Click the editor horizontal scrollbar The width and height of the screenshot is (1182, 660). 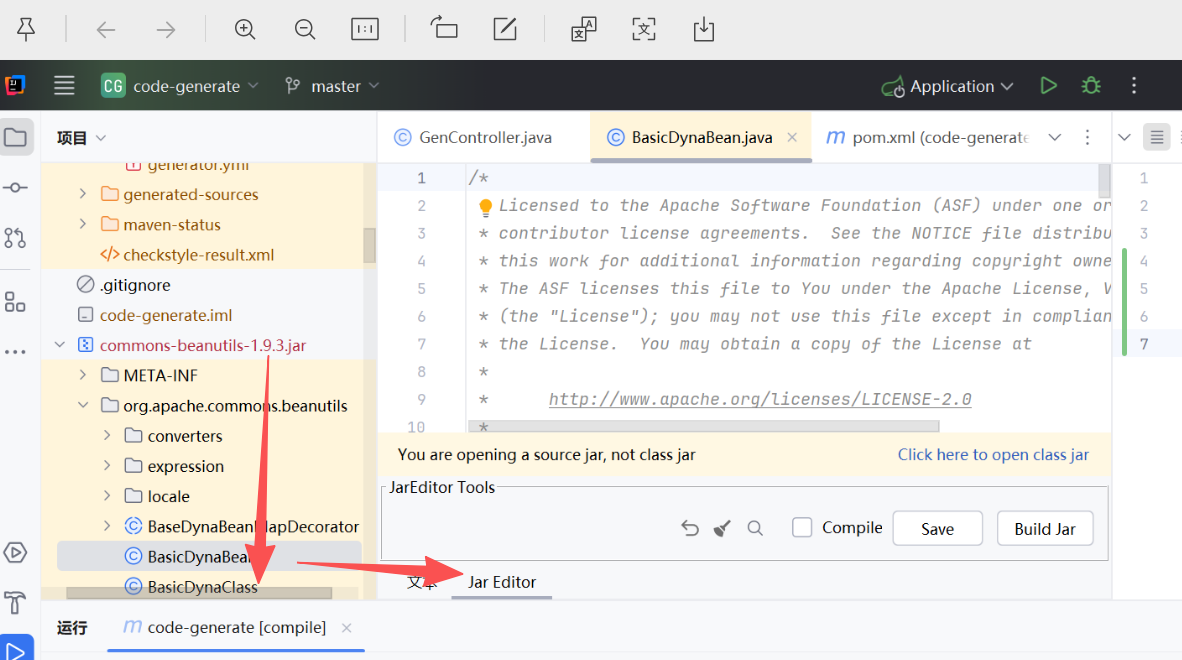pyautogui.click(x=703, y=426)
